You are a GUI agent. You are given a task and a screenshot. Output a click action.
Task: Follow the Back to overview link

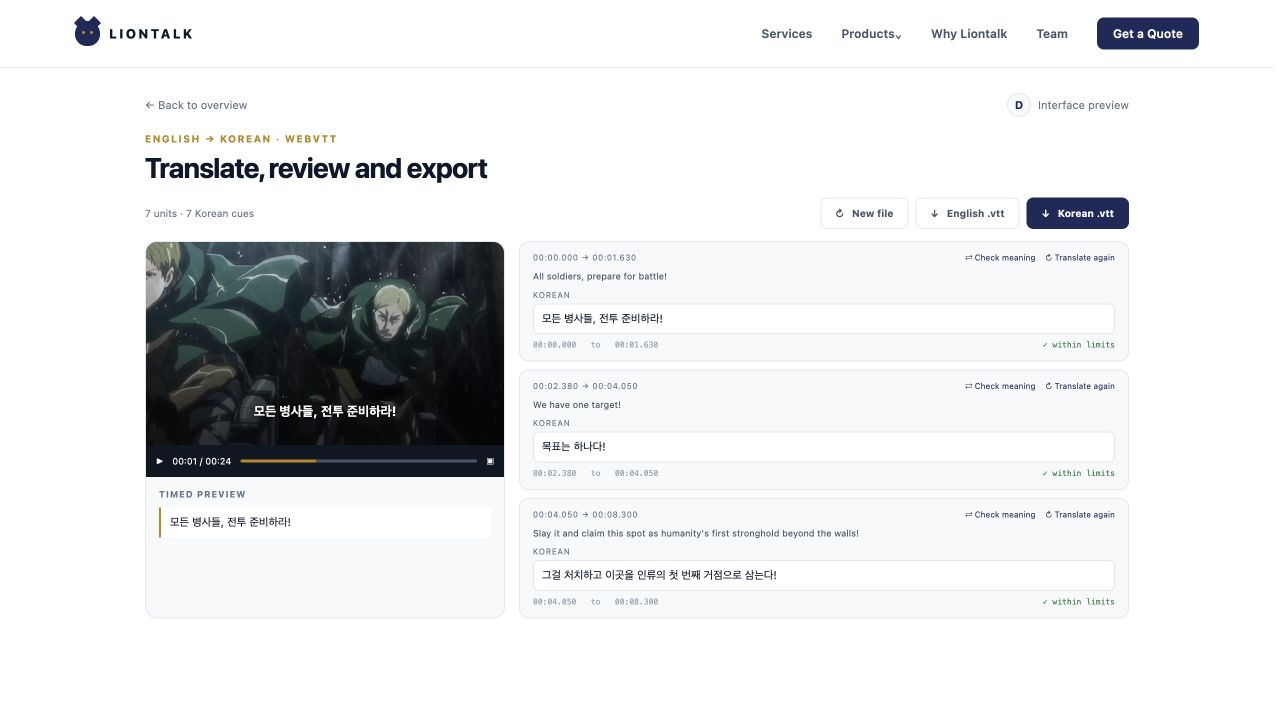tap(196, 105)
